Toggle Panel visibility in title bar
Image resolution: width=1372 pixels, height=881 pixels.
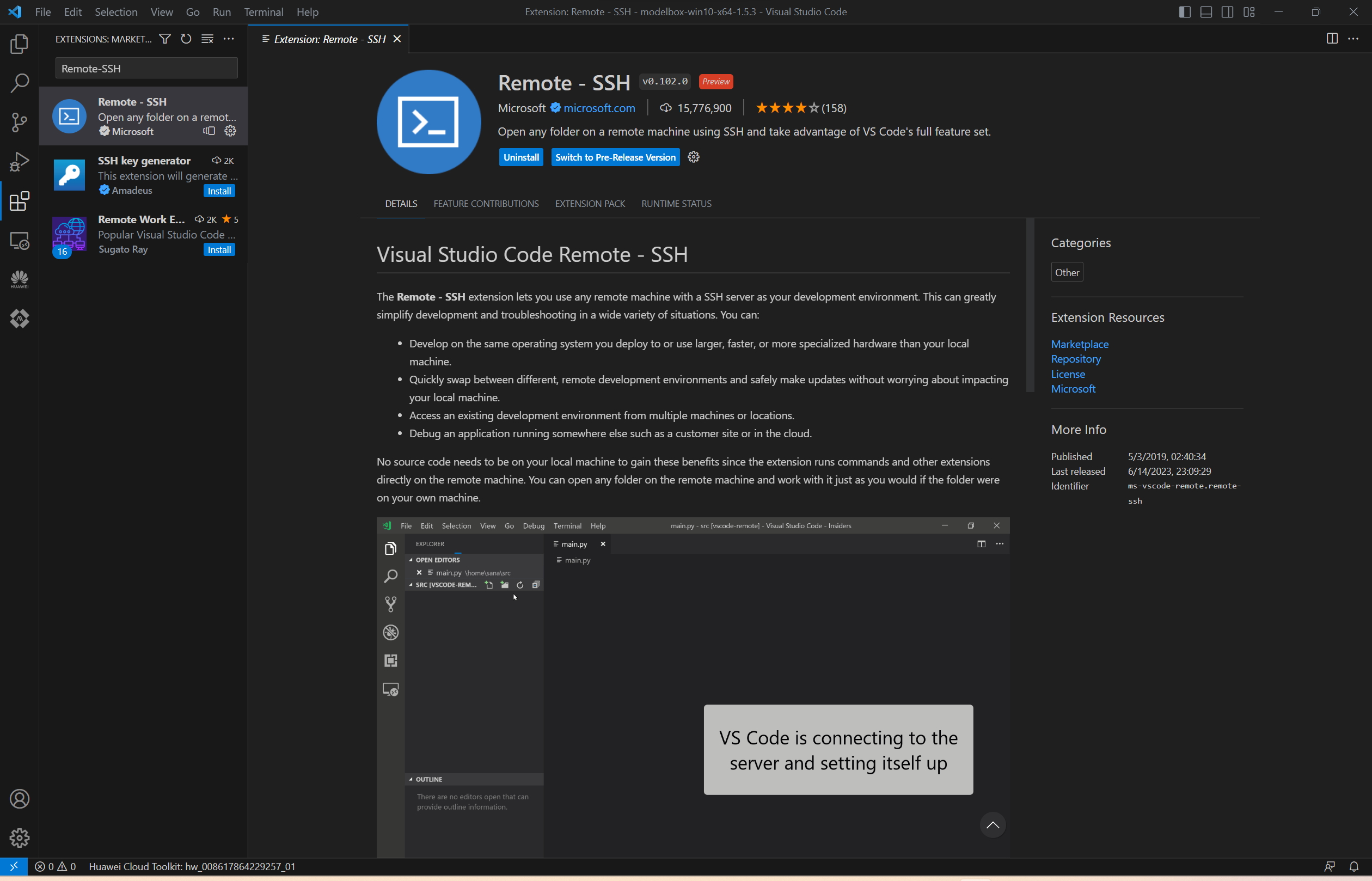point(1206,11)
